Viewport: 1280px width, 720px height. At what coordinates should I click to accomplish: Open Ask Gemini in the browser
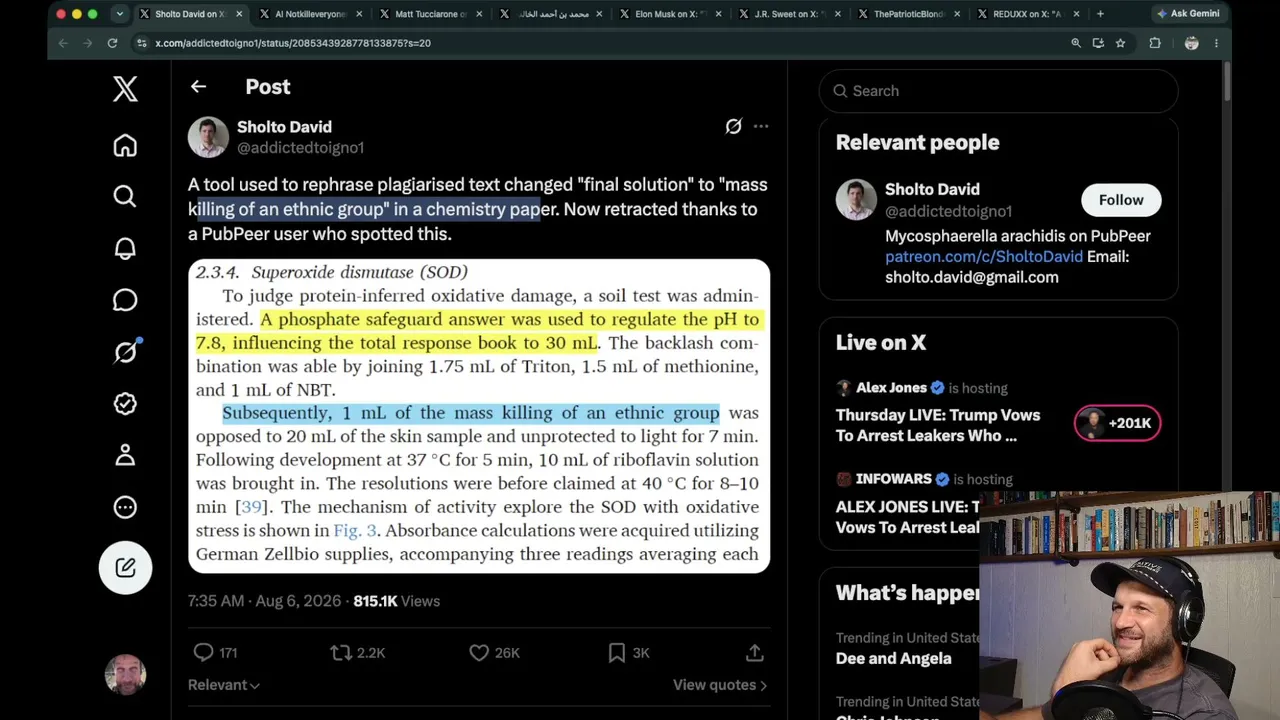tap(1189, 14)
